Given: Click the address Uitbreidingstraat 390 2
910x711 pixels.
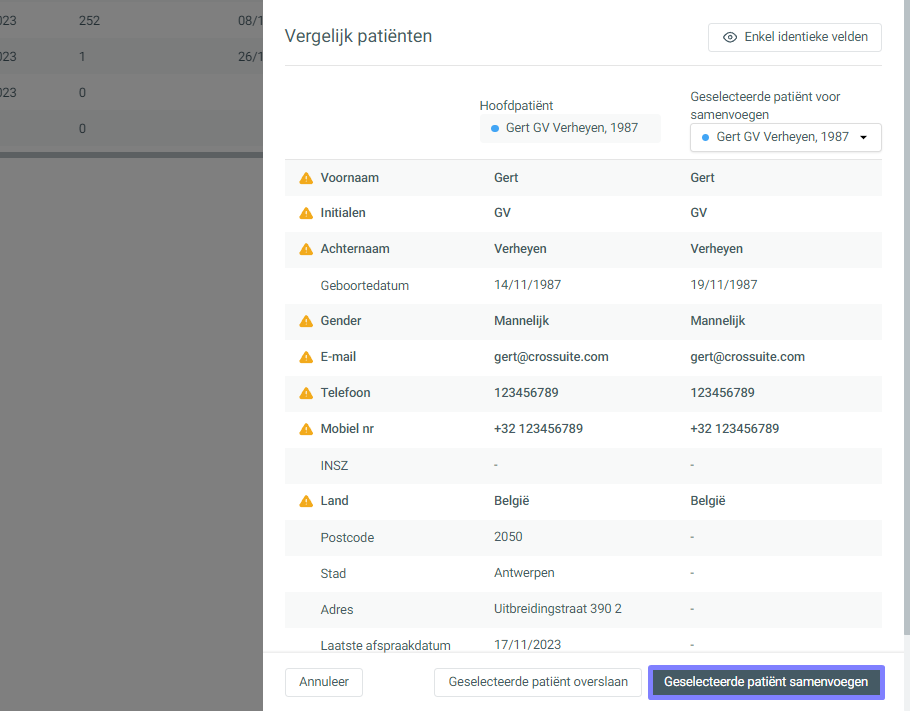Looking at the screenshot, I should 558,608.
